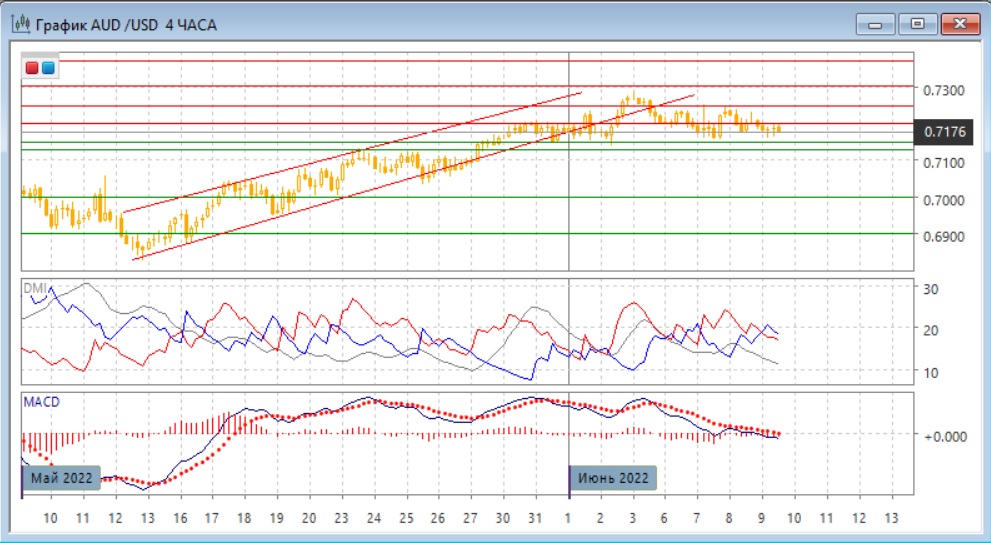The height and width of the screenshot is (543, 991).
Task: Click the DMI scale value 30
Action: point(931,289)
